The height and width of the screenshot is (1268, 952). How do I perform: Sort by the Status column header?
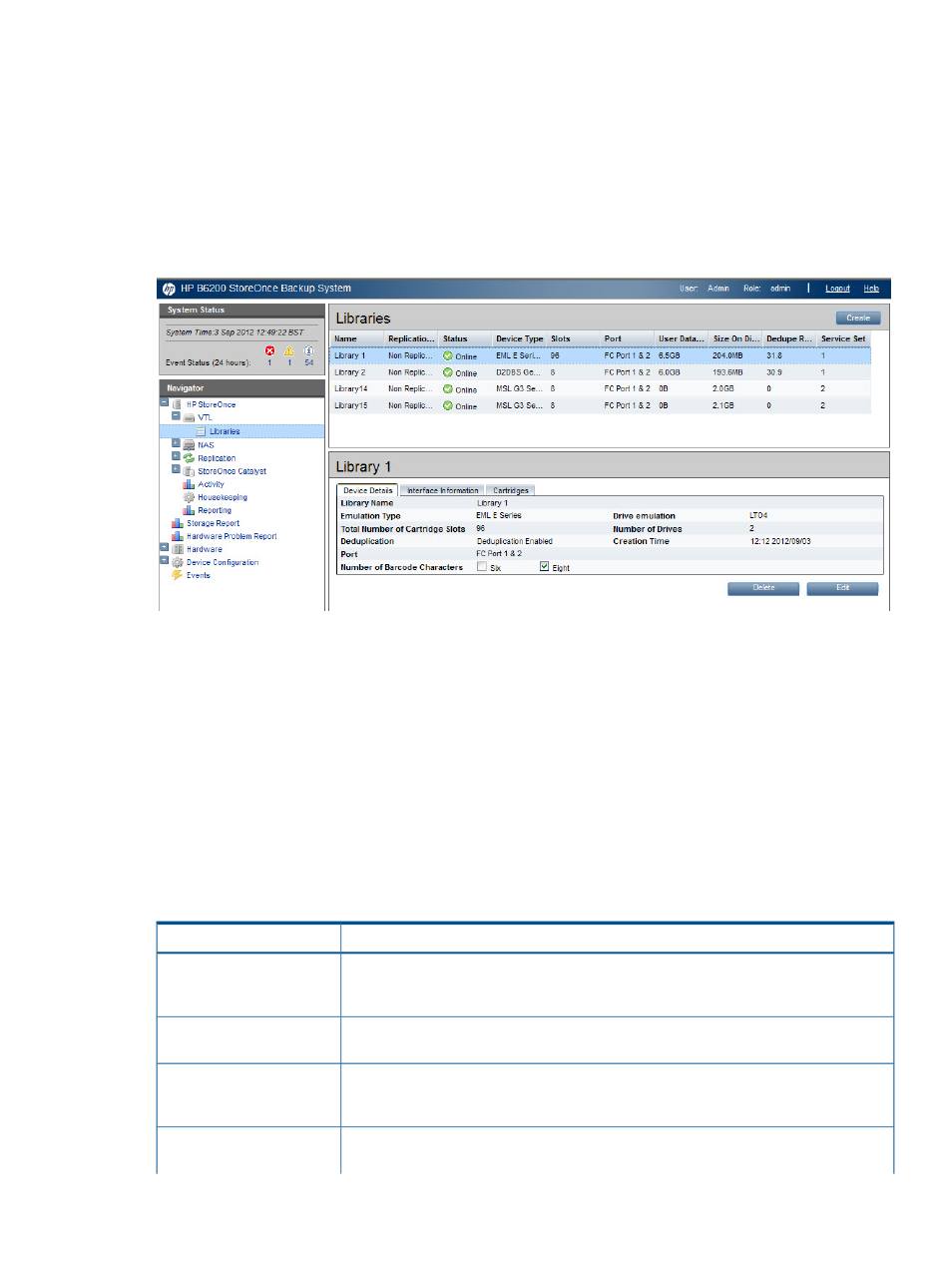465,338
